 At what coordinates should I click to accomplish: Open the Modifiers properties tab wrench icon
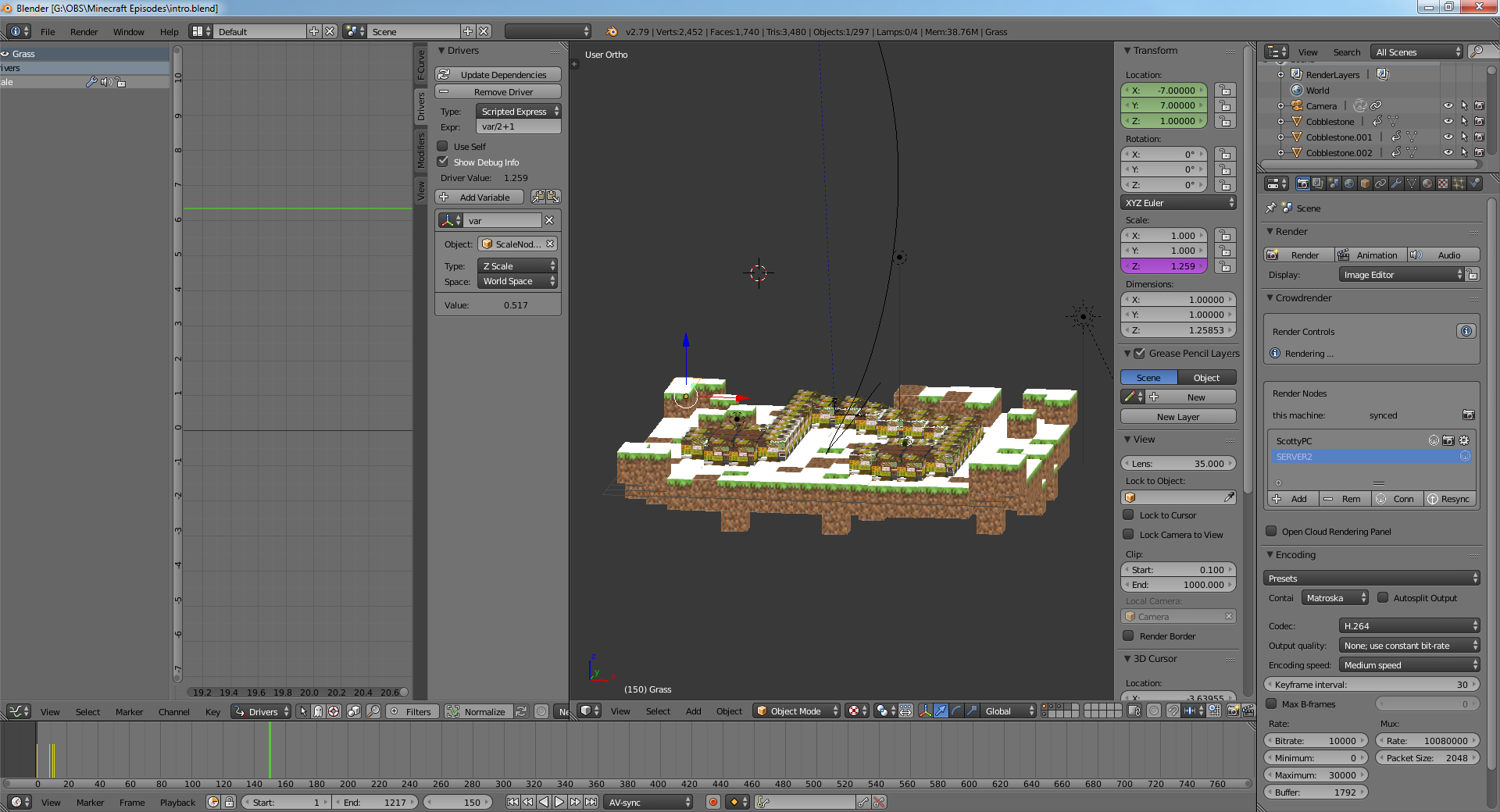pos(1396,183)
